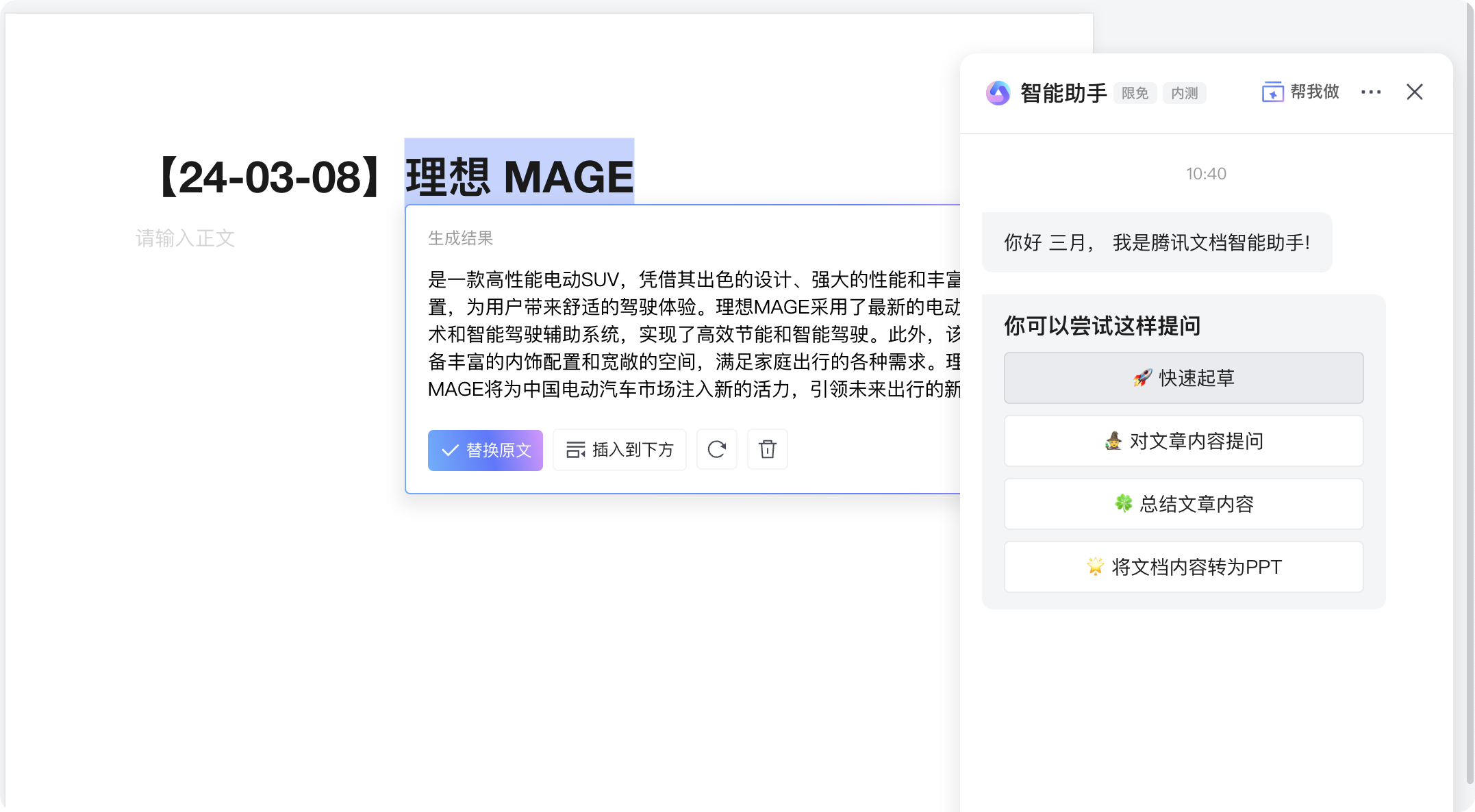The height and width of the screenshot is (812, 1475).
Task: Regenerate the result with the refresh icon
Action: pyautogui.click(x=716, y=450)
